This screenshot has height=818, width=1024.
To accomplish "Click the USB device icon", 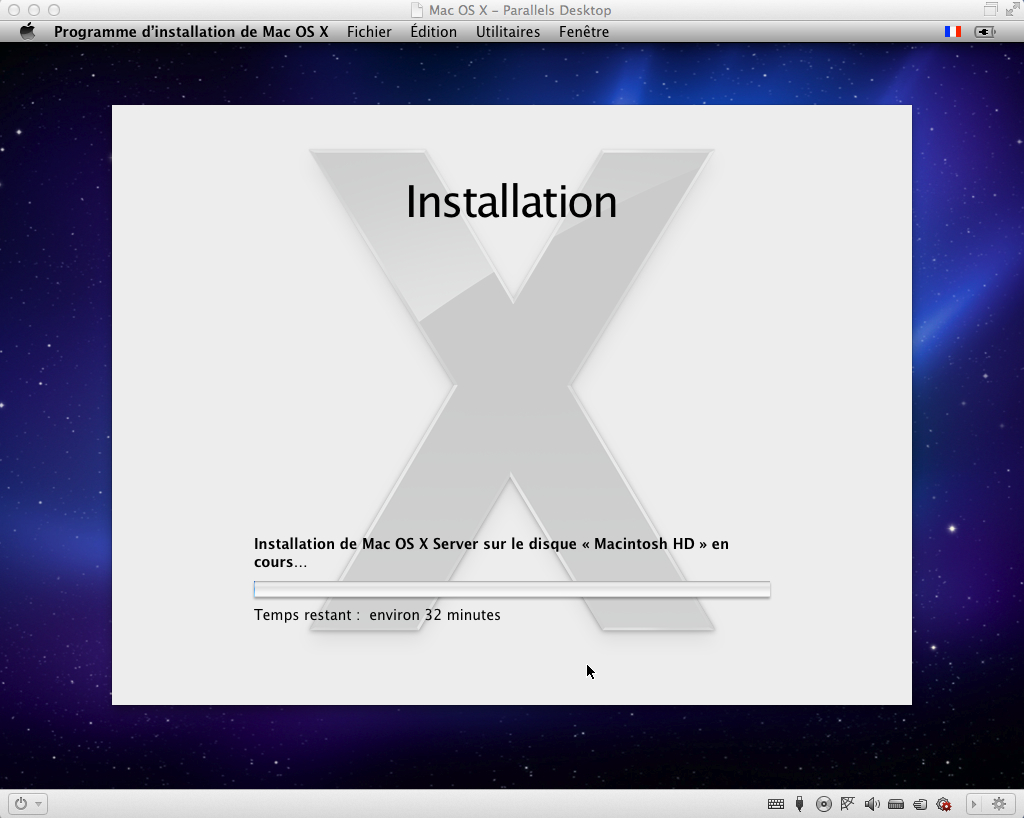I will [799, 804].
